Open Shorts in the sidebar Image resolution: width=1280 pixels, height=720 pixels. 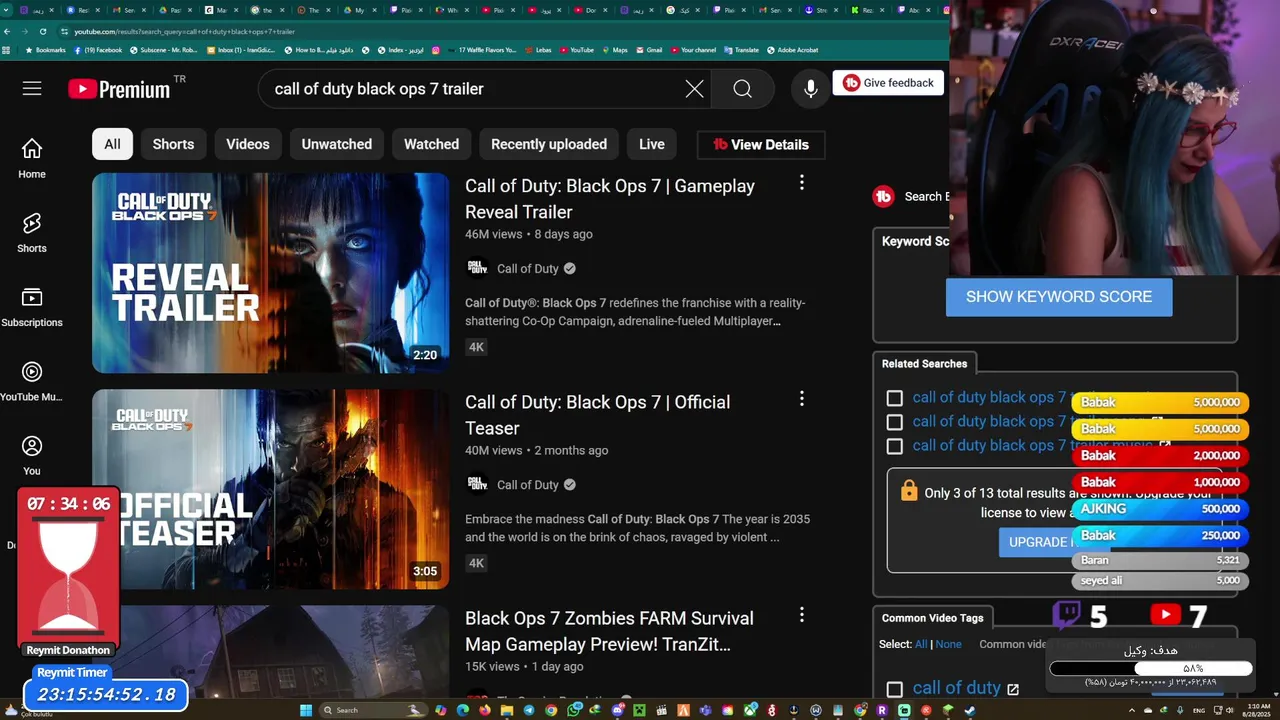[32, 232]
